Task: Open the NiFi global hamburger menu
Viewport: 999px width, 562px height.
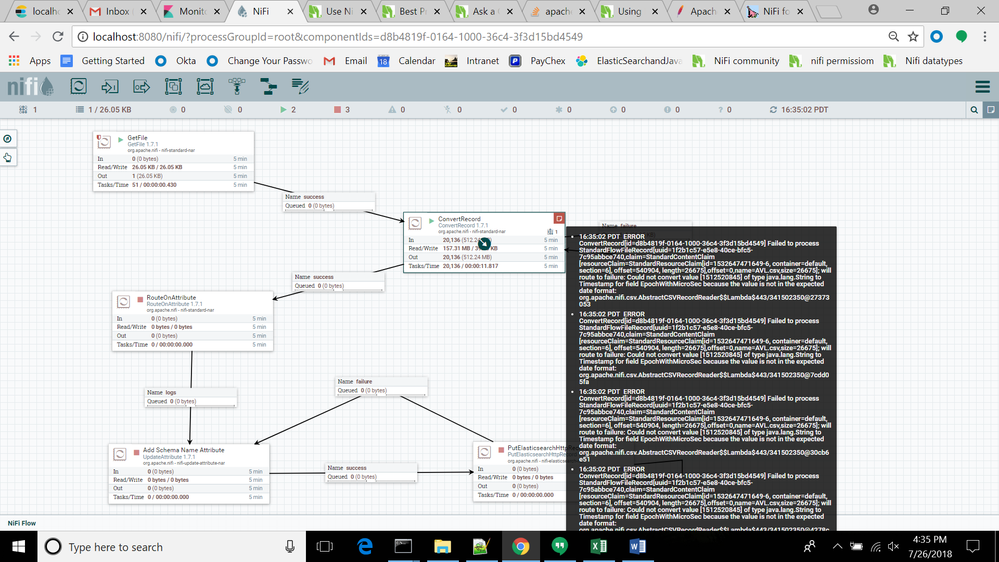Action: [982, 87]
